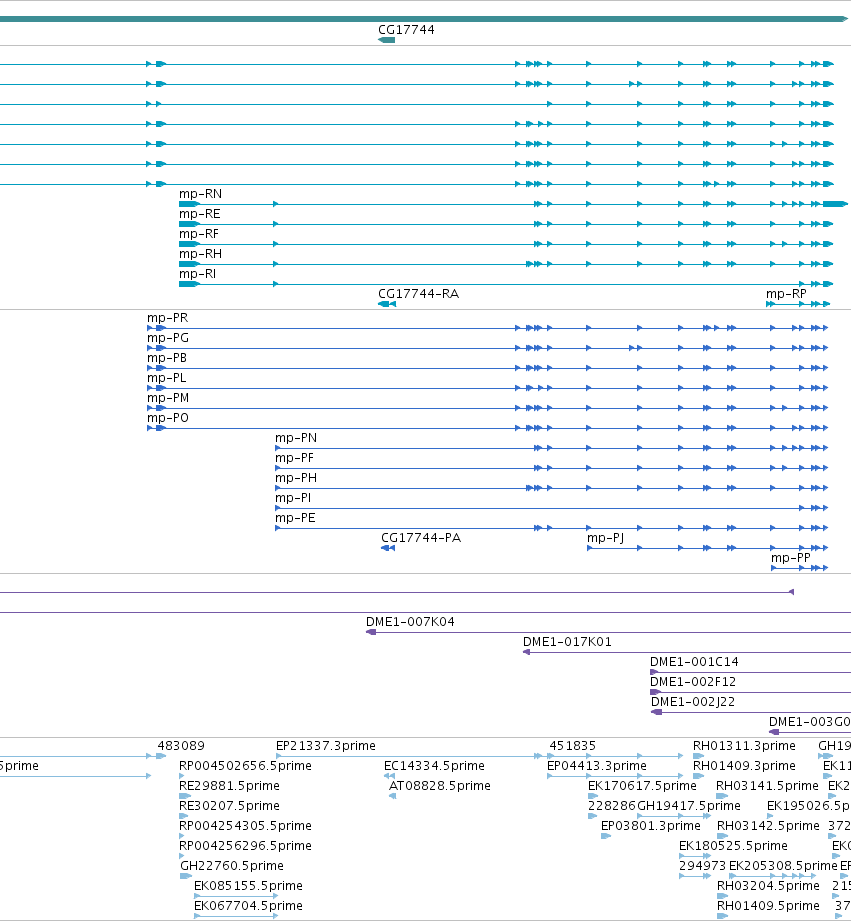This screenshot has height=921, width=851.
Task: Click the CG17744-PA protein label
Action: tap(421, 537)
